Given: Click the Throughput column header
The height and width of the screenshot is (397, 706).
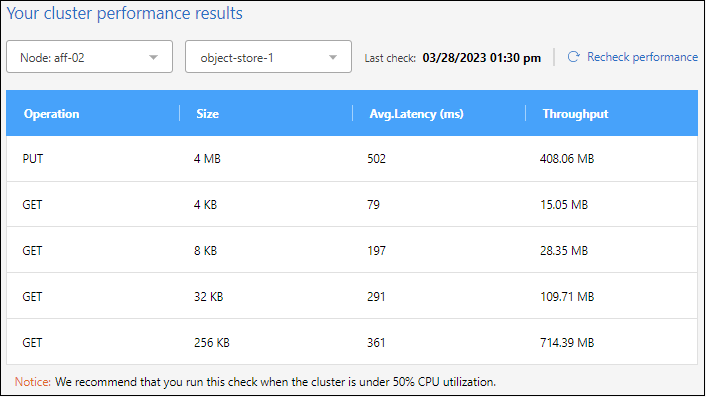Looking at the screenshot, I should click(575, 114).
